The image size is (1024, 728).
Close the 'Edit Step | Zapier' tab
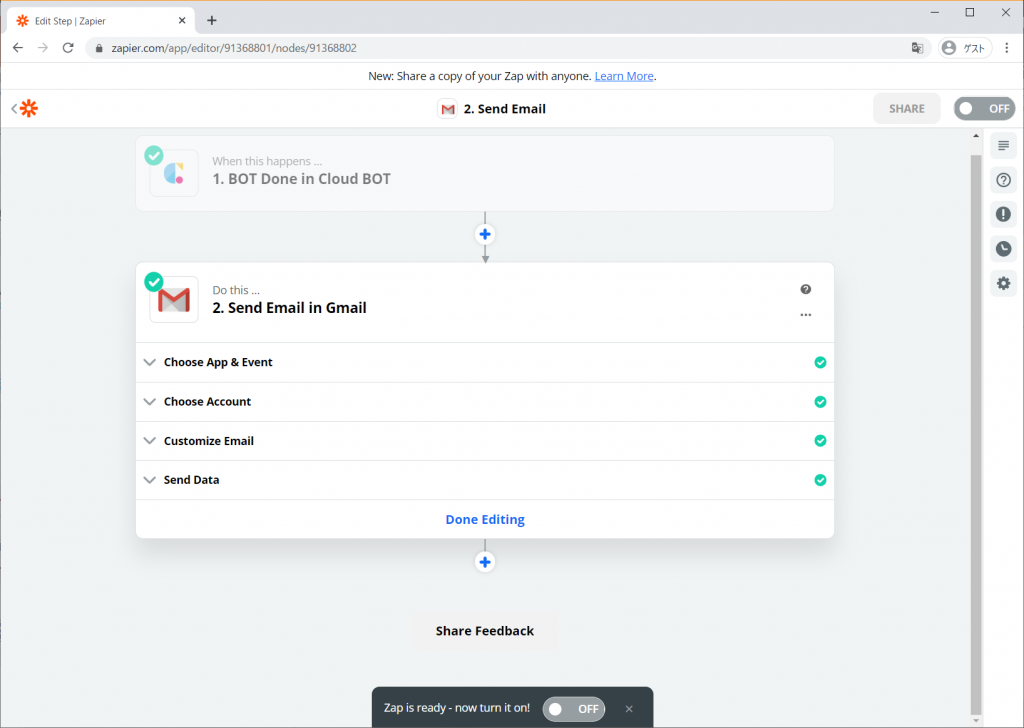click(182, 21)
